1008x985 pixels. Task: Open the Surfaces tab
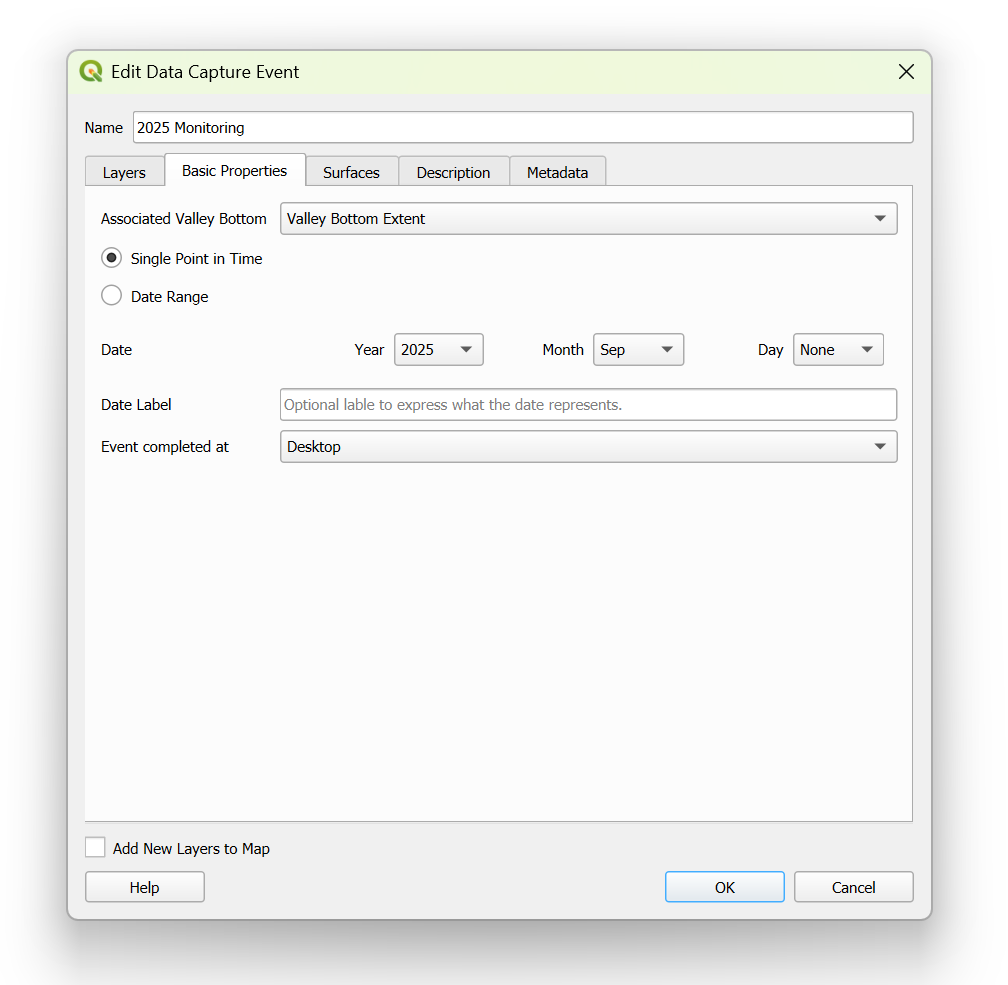[x=351, y=172]
